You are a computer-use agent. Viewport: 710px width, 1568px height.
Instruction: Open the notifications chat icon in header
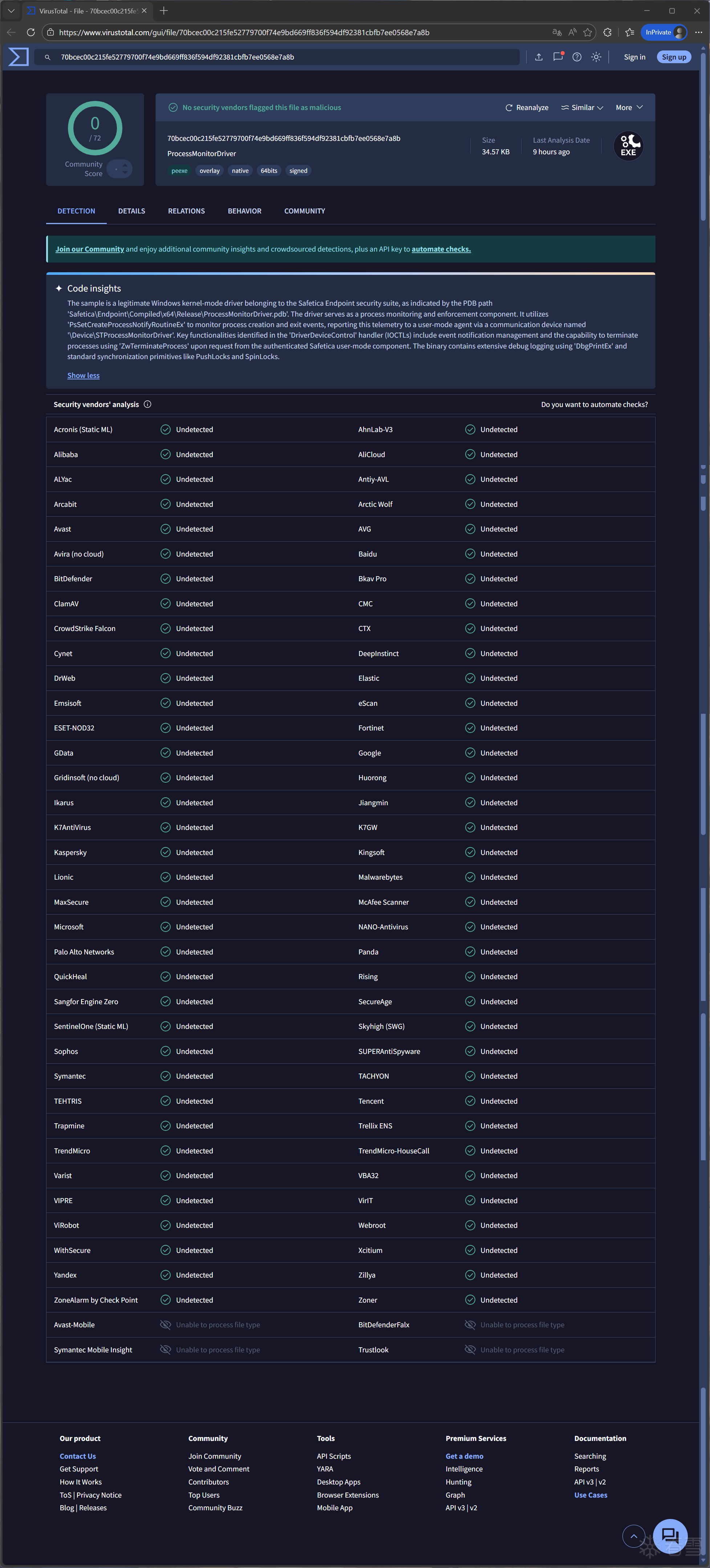(557, 57)
